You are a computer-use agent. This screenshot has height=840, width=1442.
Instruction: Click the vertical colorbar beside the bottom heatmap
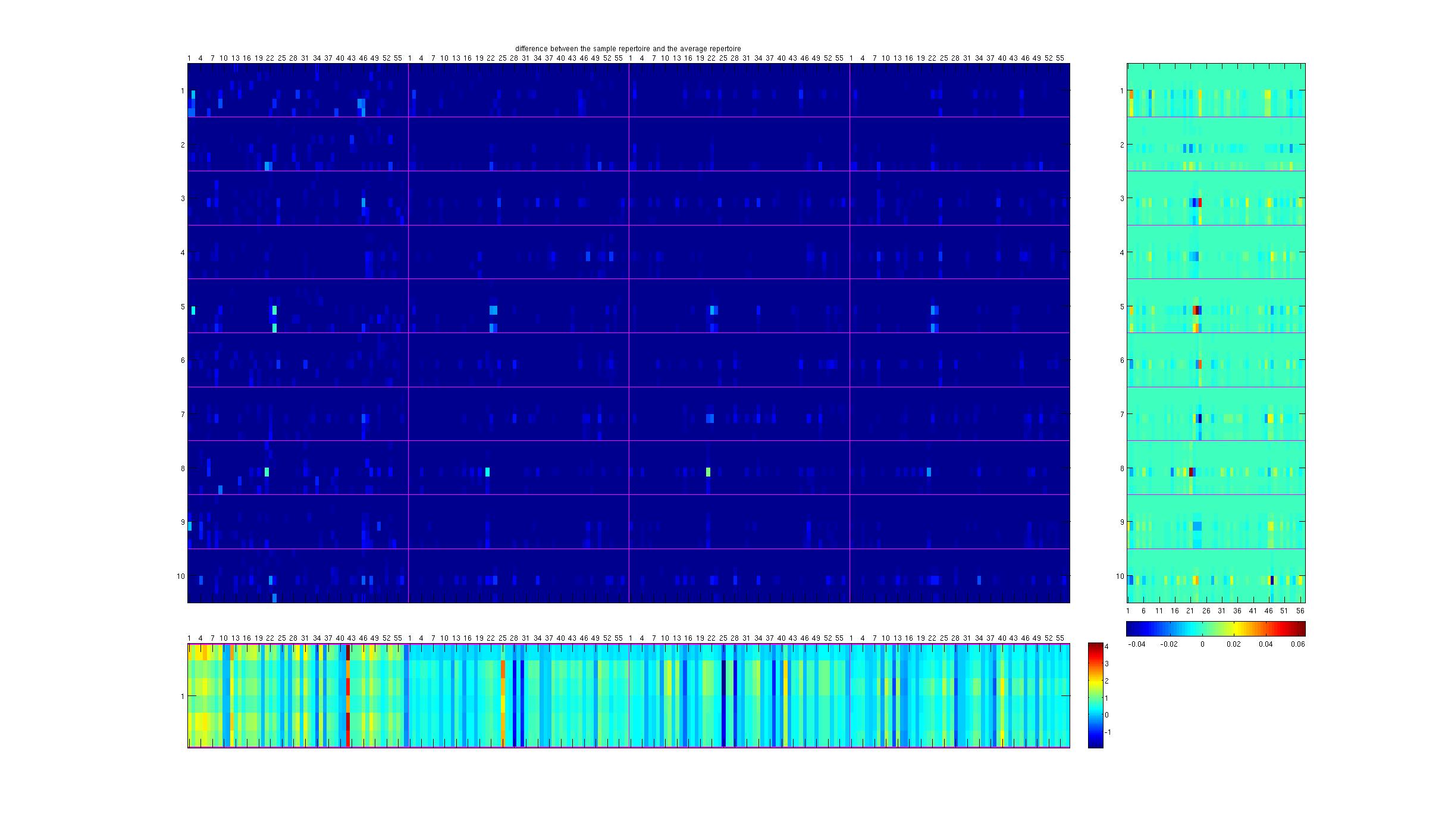click(1095, 695)
